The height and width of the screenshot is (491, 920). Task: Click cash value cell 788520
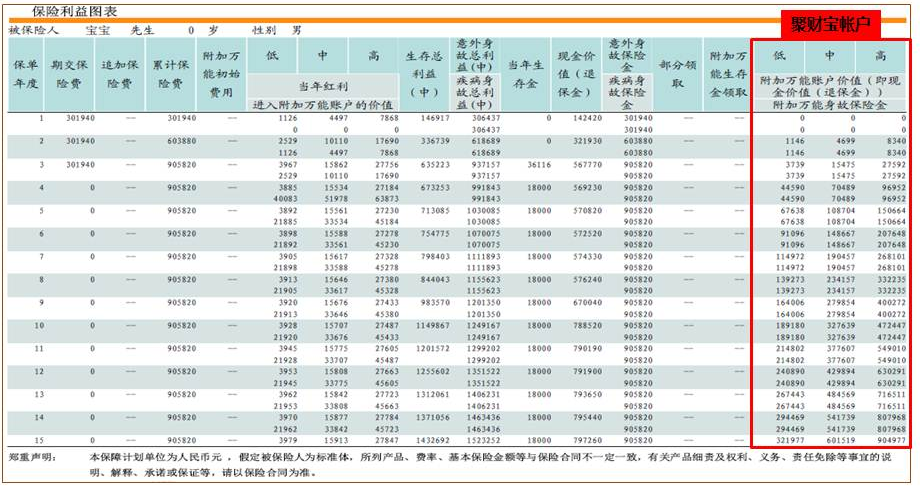pos(587,326)
